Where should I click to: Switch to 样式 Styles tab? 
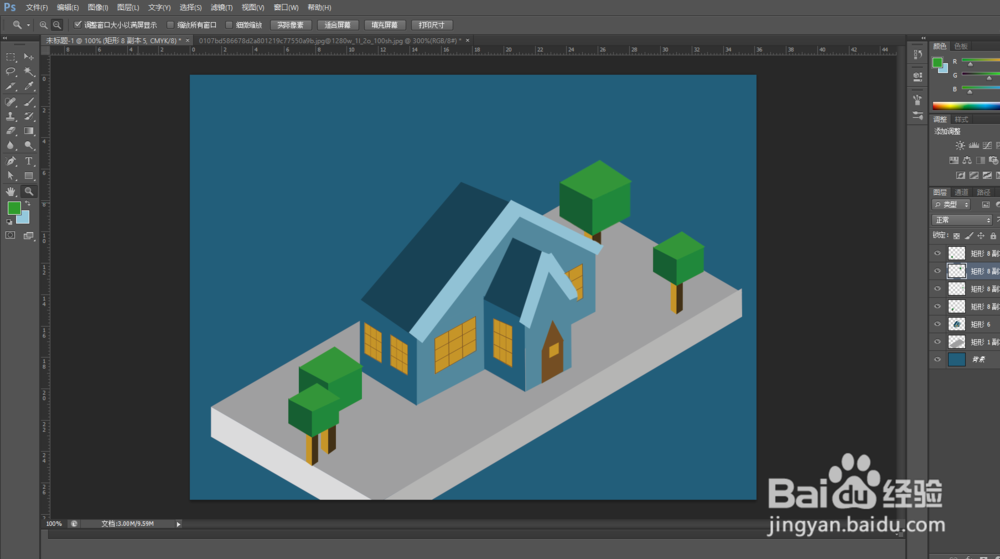pos(961,120)
